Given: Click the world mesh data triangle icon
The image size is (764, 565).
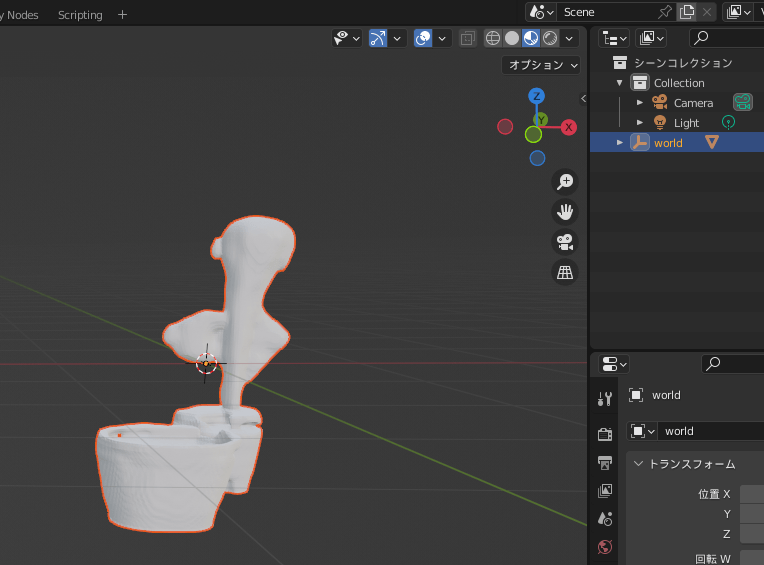Looking at the screenshot, I should pyautogui.click(x=711, y=142).
